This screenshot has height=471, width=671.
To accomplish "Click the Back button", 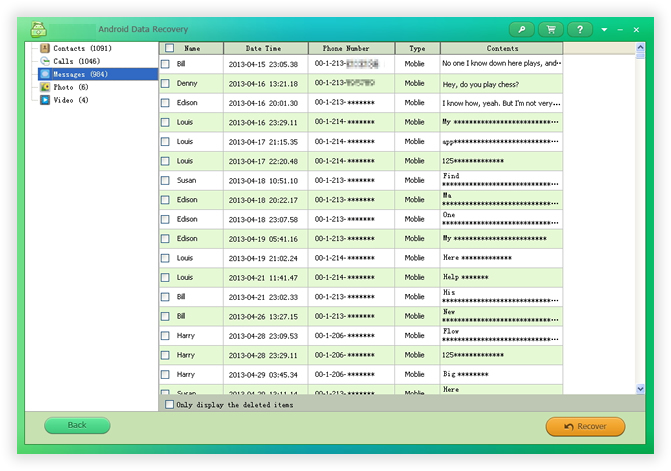I will coord(77,425).
